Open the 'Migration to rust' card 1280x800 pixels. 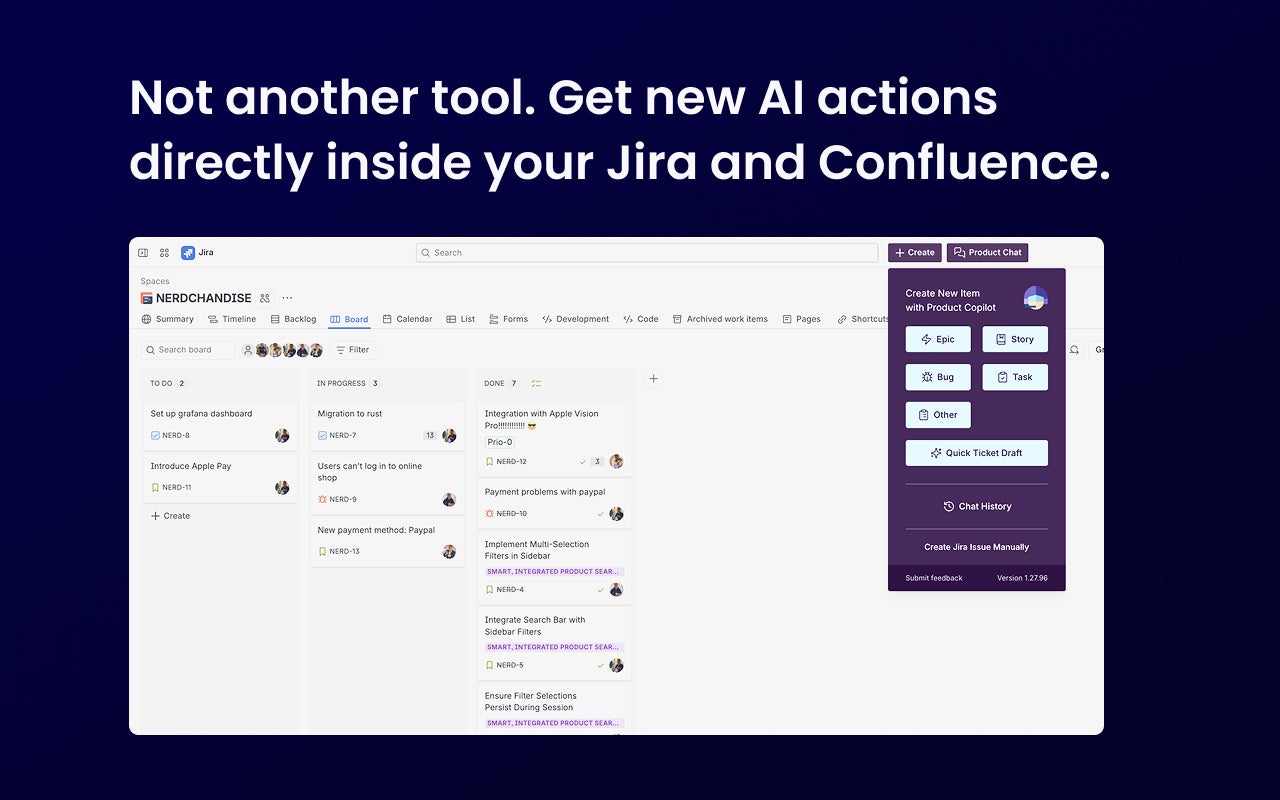[387, 425]
